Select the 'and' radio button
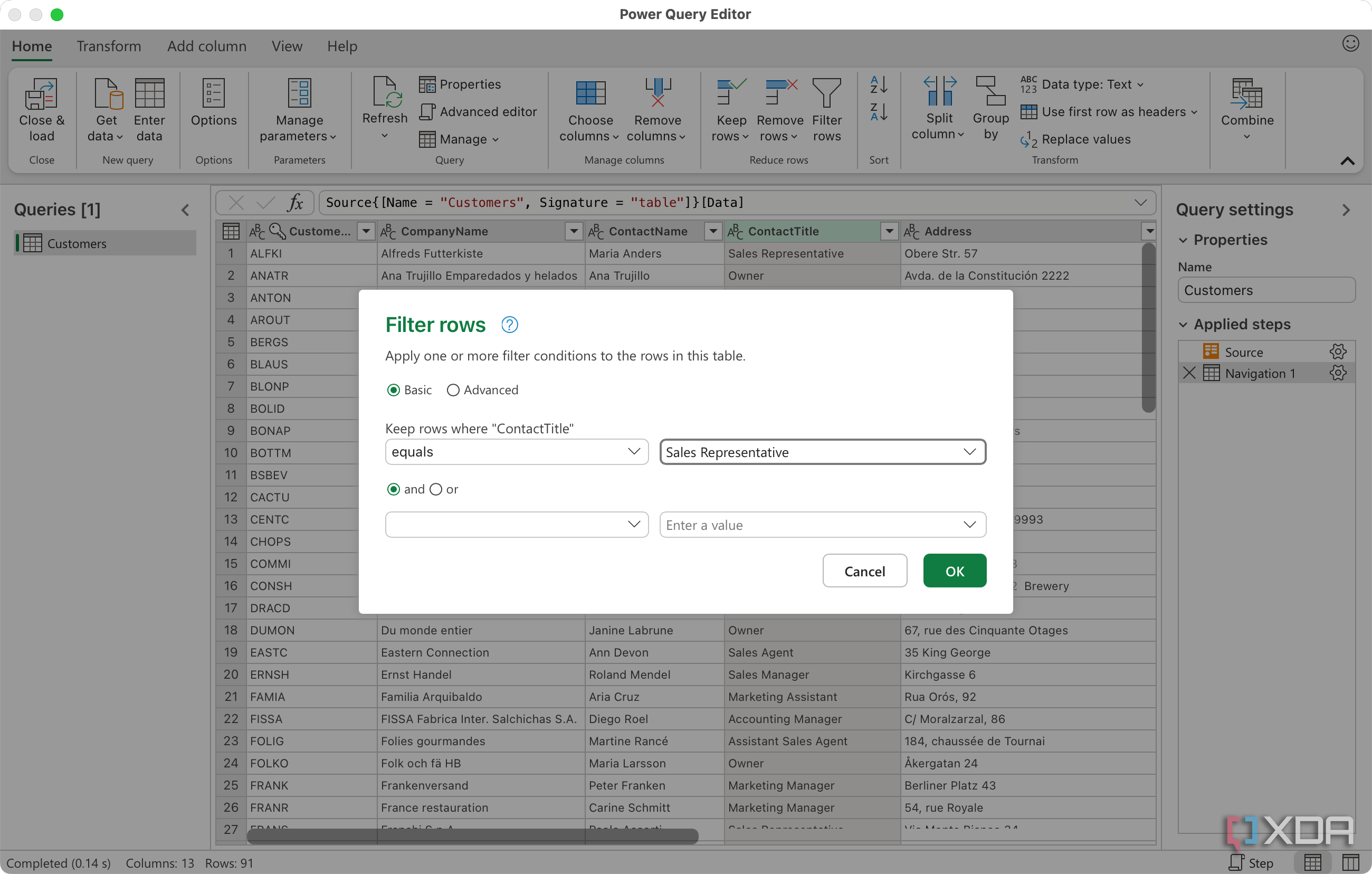The image size is (1372, 874). tap(393, 489)
